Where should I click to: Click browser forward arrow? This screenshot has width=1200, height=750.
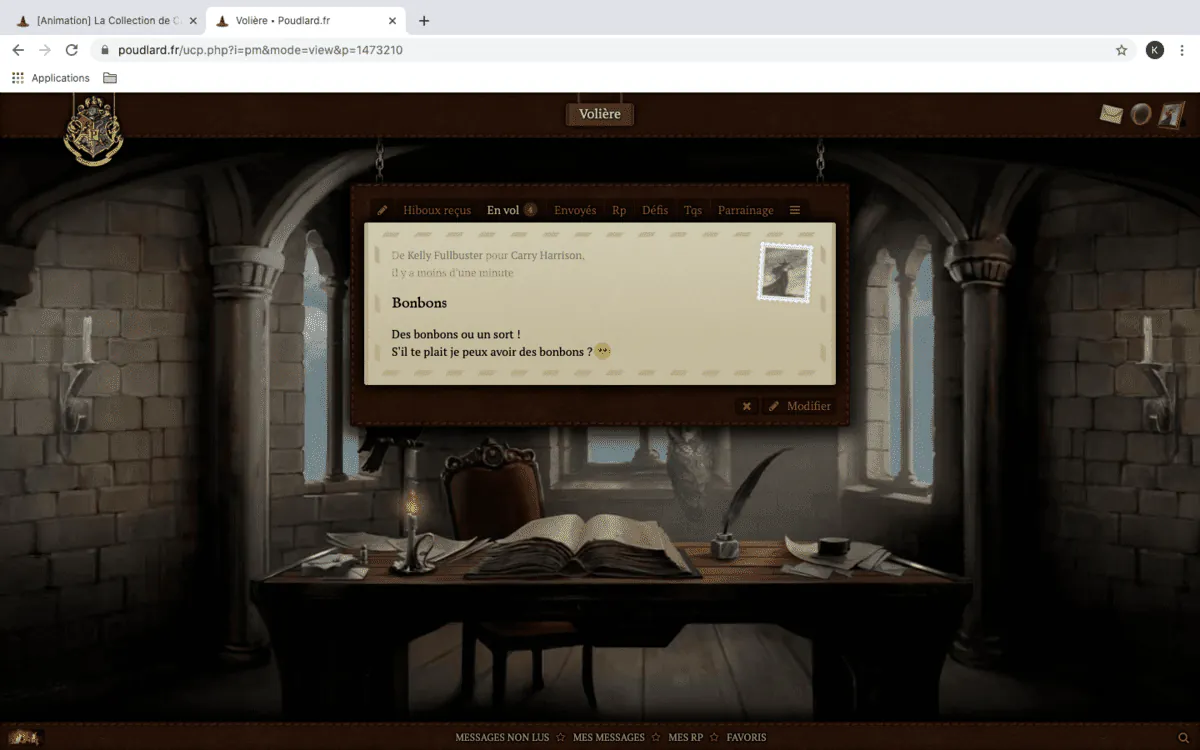click(x=45, y=50)
